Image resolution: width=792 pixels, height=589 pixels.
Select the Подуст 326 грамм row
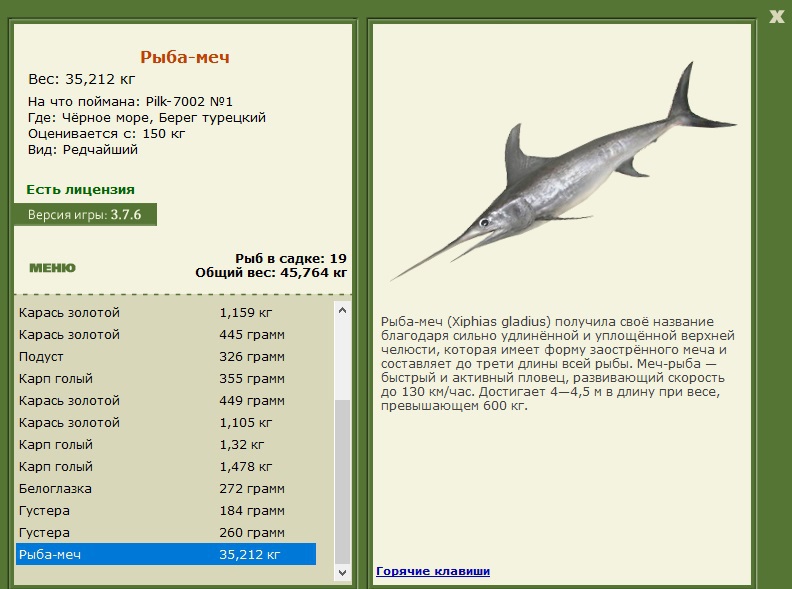166,357
